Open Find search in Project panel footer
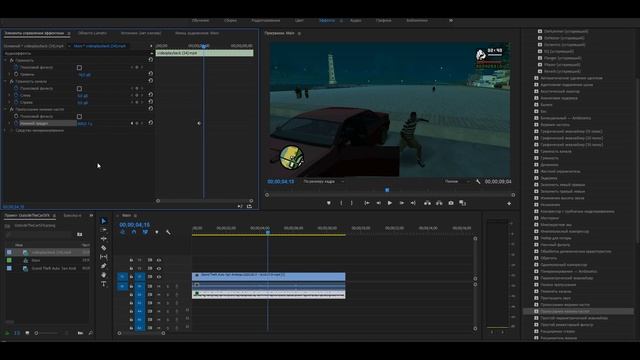 (x=90, y=333)
